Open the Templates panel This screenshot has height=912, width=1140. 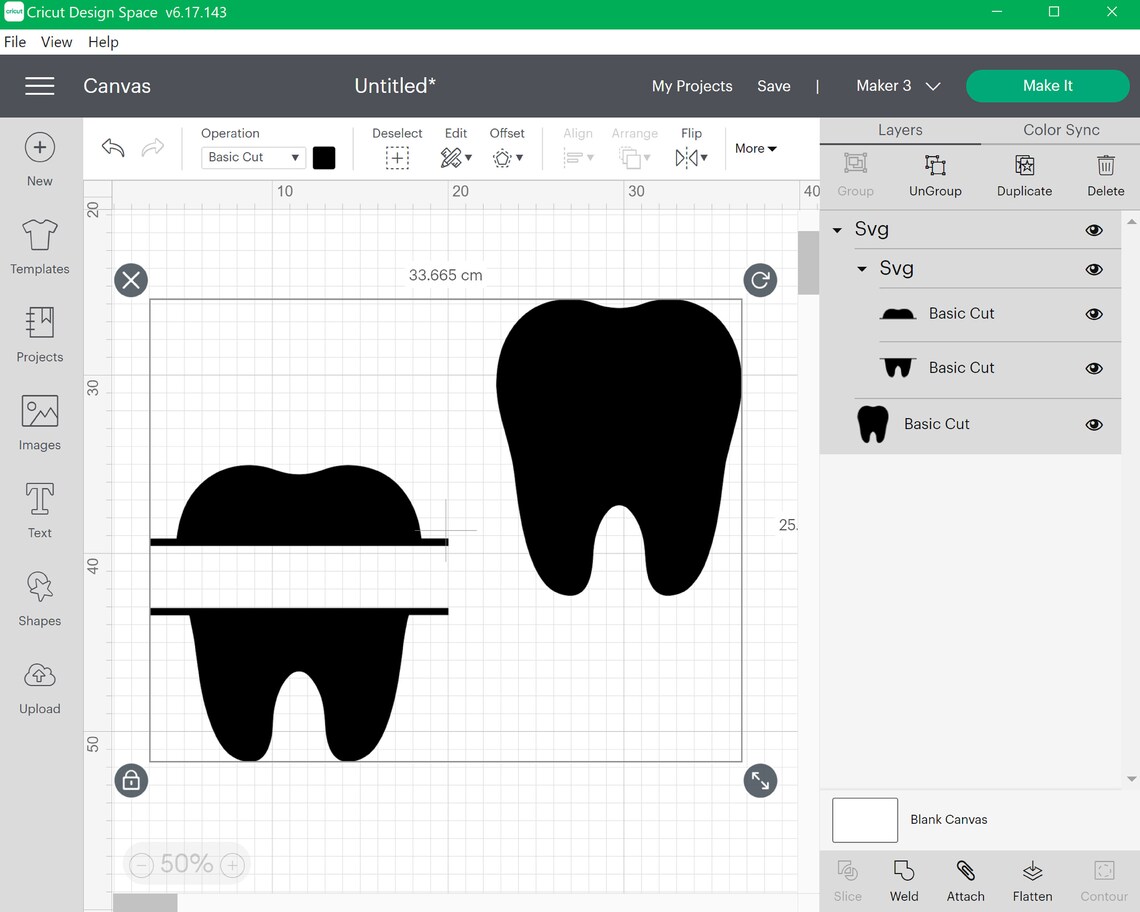pos(39,247)
